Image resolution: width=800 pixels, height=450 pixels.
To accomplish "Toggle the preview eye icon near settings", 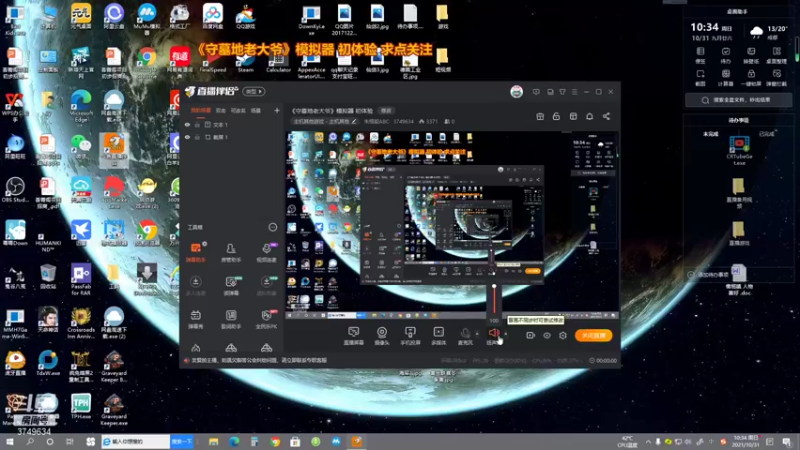I will coord(546,335).
